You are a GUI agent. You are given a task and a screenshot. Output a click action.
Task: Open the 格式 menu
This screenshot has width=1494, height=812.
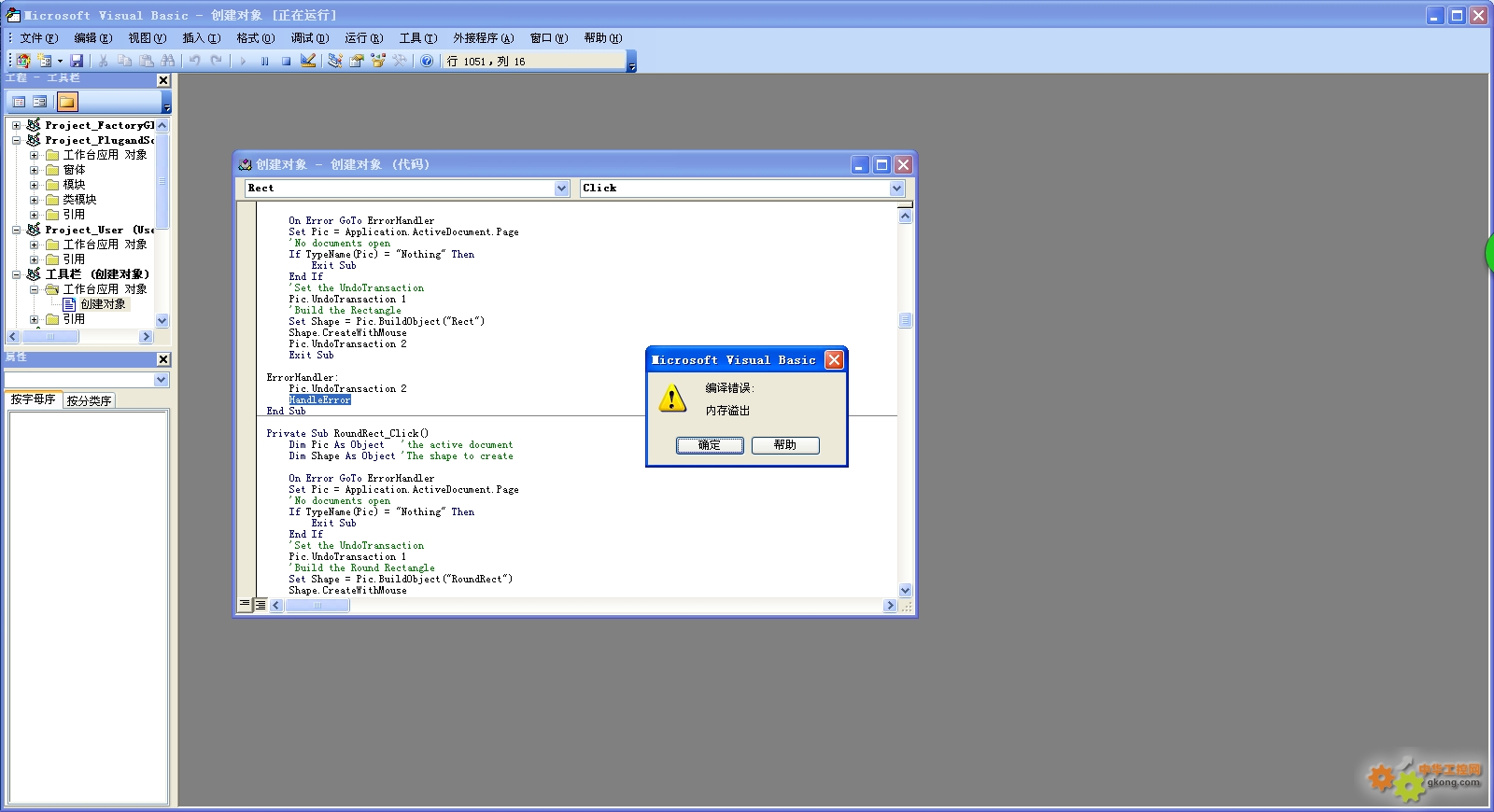click(x=255, y=38)
